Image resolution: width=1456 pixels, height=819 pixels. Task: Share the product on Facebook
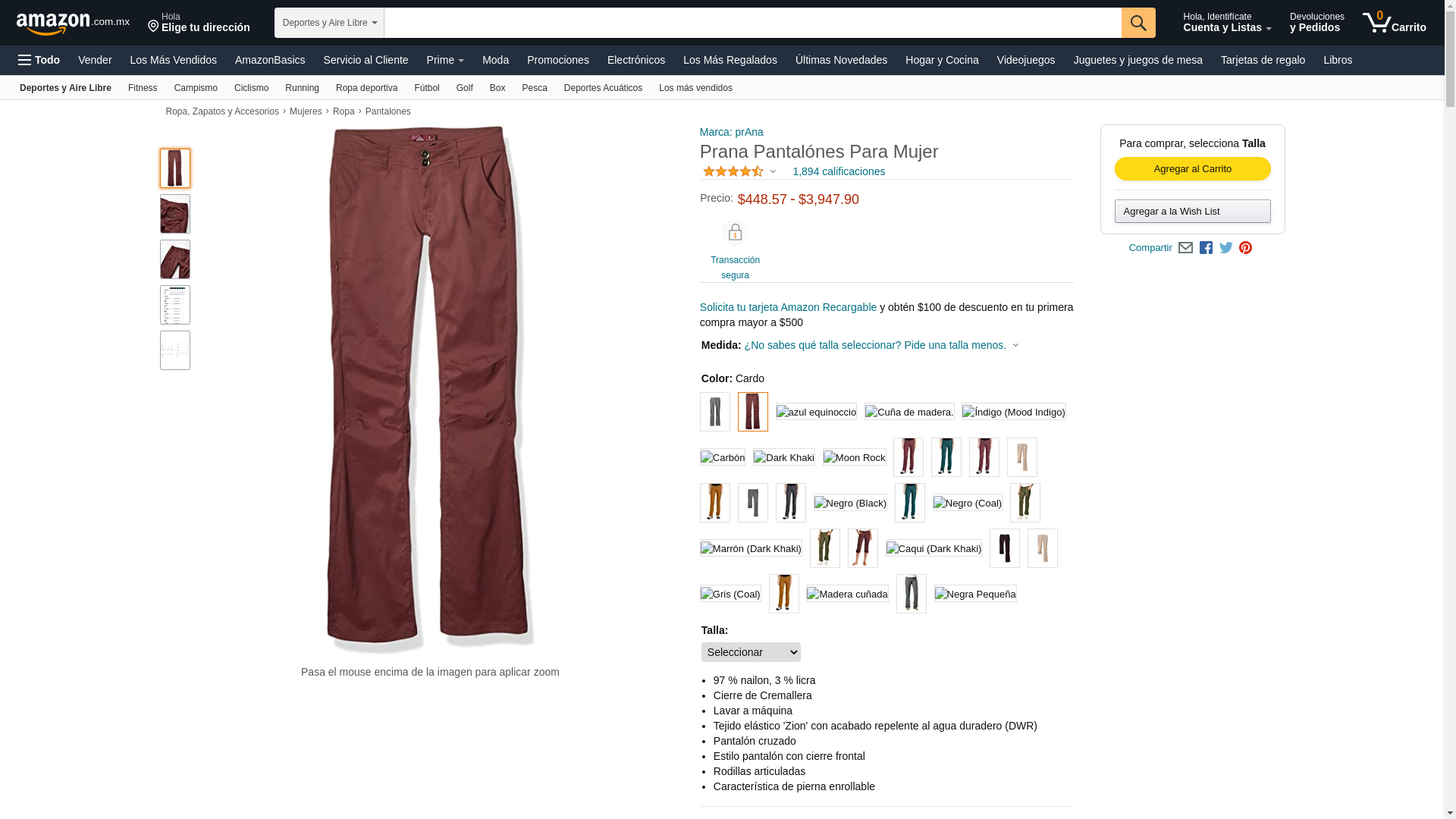pyautogui.click(x=1206, y=248)
